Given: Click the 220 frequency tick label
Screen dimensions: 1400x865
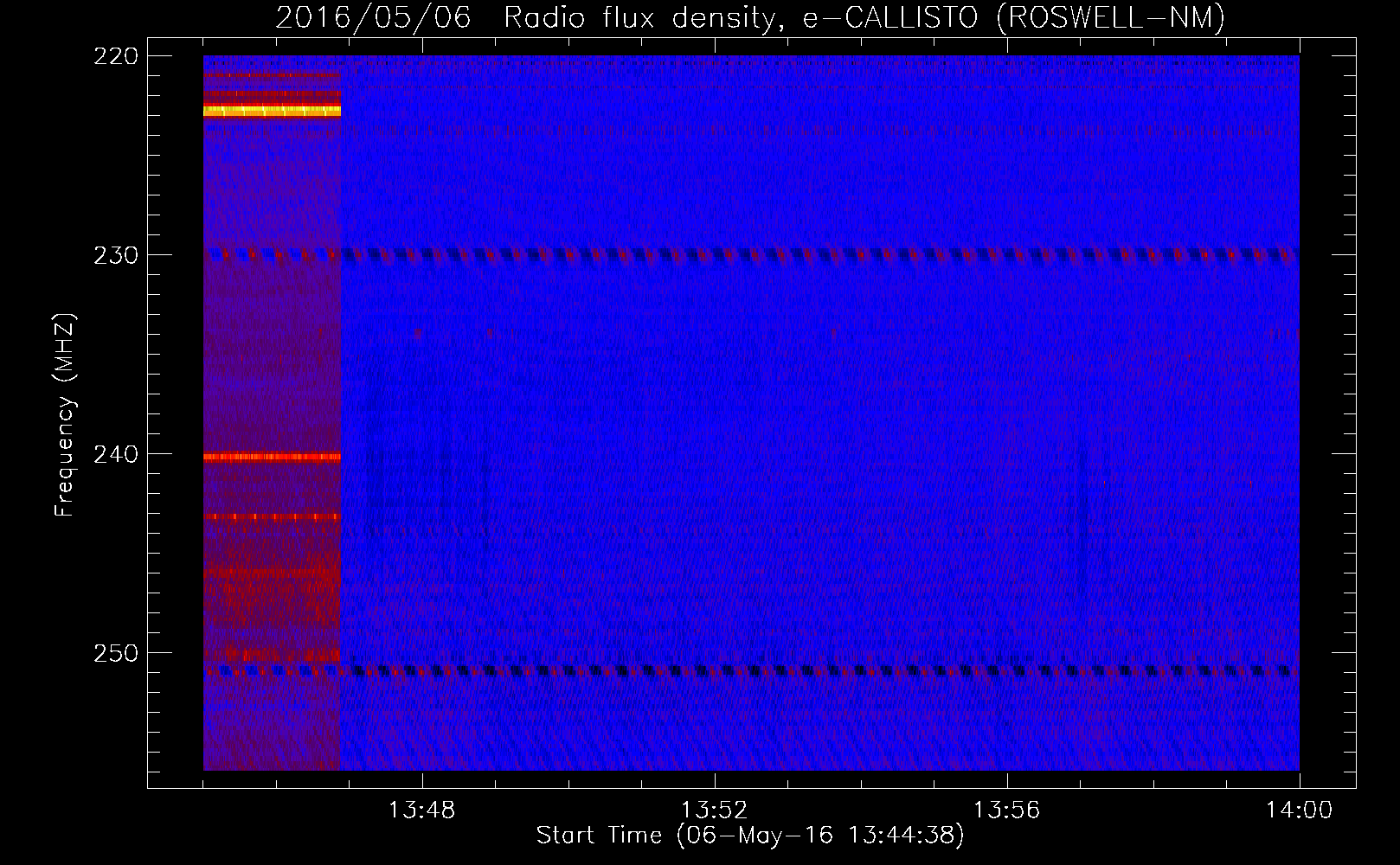Looking at the screenshot, I should (115, 56).
